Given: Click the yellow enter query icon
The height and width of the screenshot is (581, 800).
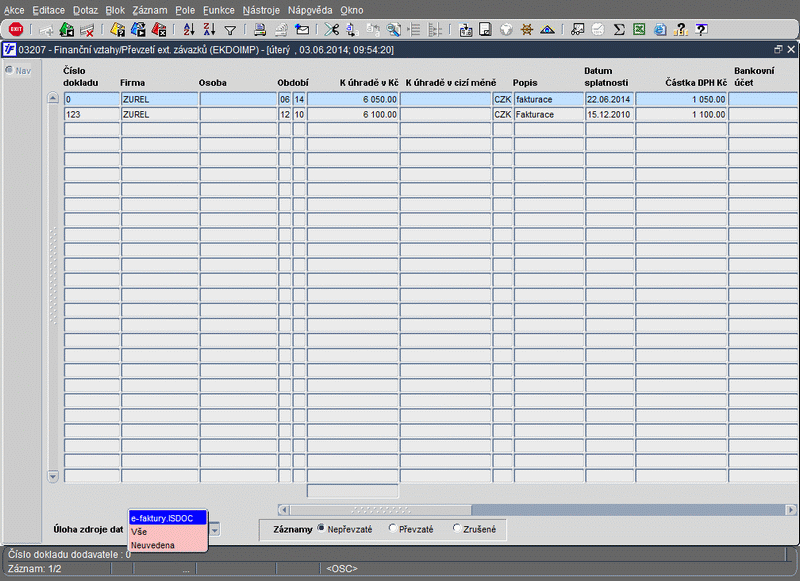Looking at the screenshot, I should pos(117,30).
